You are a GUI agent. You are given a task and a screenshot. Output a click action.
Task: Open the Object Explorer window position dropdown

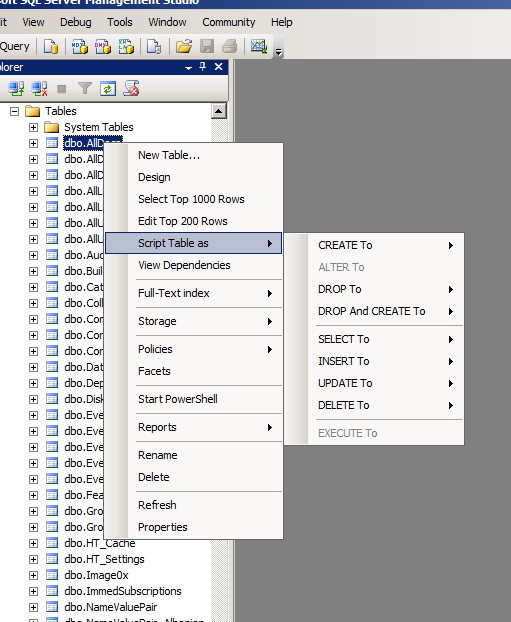coord(188,68)
